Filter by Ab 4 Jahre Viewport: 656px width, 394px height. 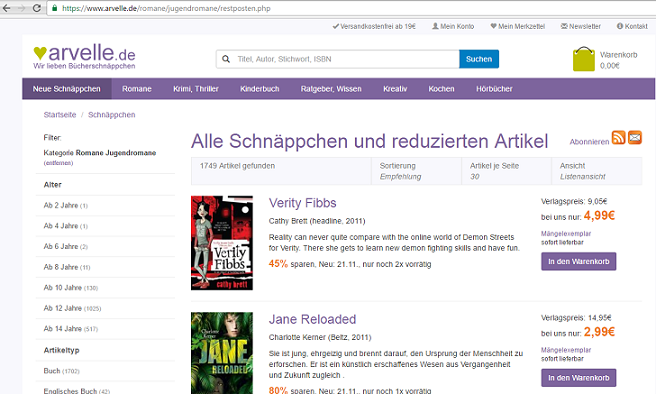pos(66,226)
